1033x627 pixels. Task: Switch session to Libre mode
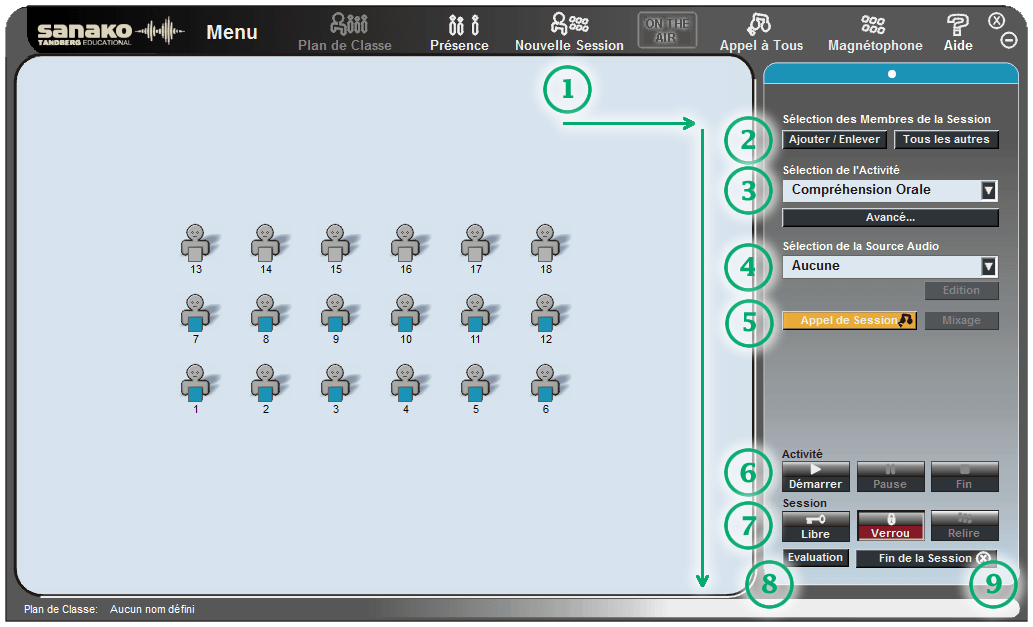click(815, 526)
